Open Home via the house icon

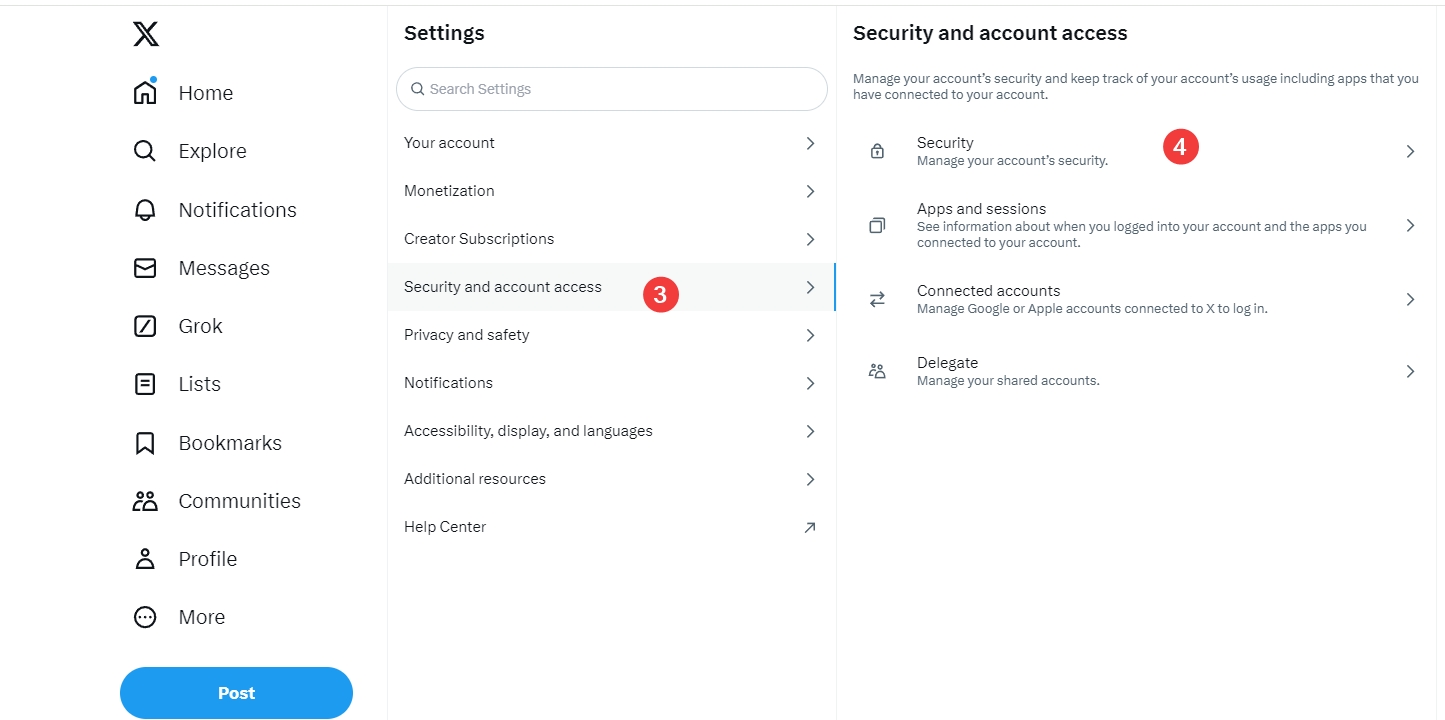(146, 93)
